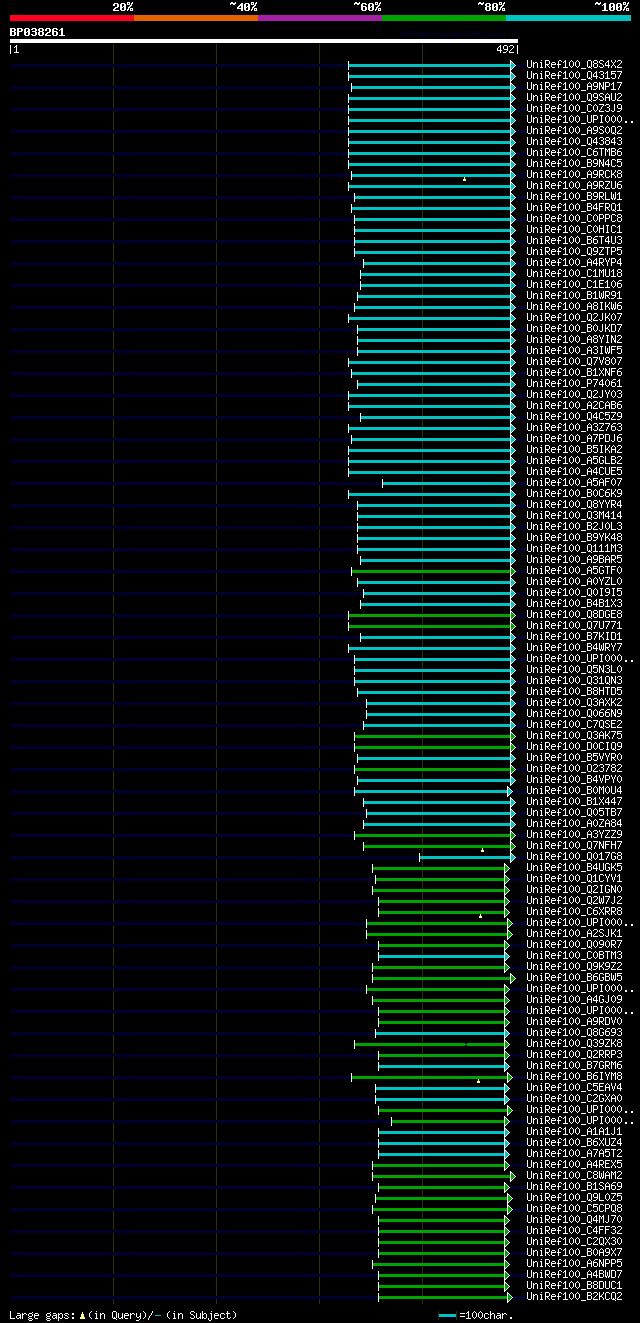Click the UniRef100_A8YIN2 label
The width and height of the screenshot is (640, 1323).
574,339
